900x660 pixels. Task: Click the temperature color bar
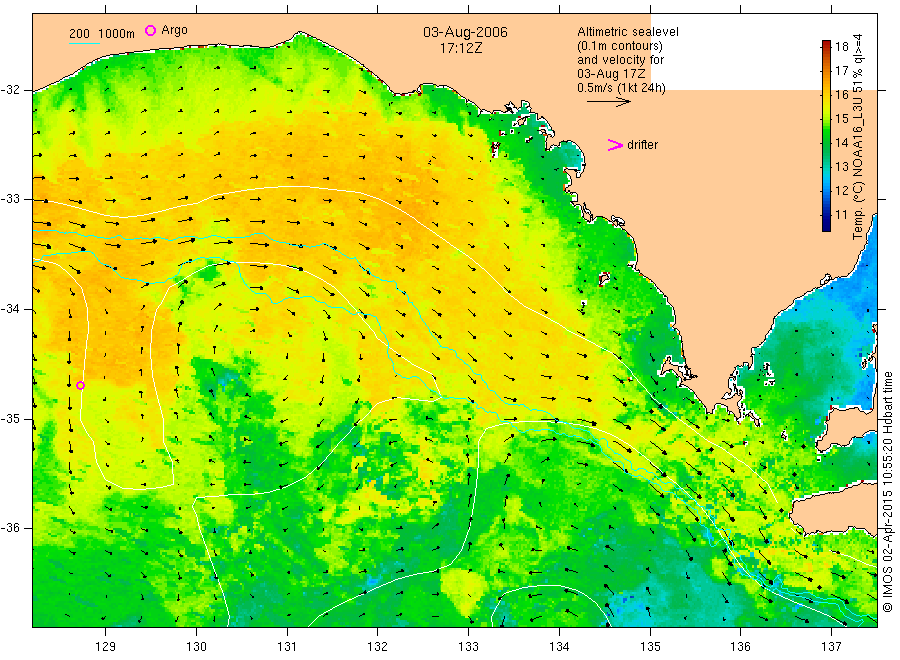pyautogui.click(x=826, y=136)
